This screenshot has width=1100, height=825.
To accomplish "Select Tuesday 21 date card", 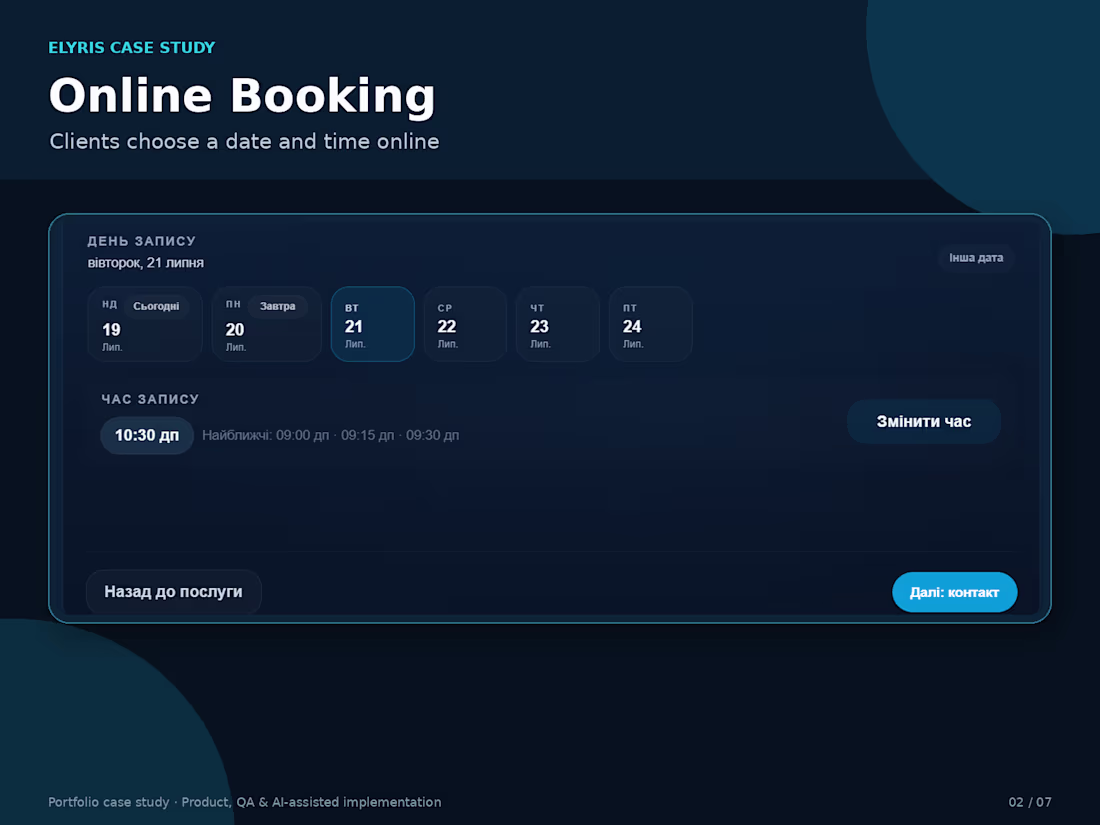I will [x=373, y=324].
